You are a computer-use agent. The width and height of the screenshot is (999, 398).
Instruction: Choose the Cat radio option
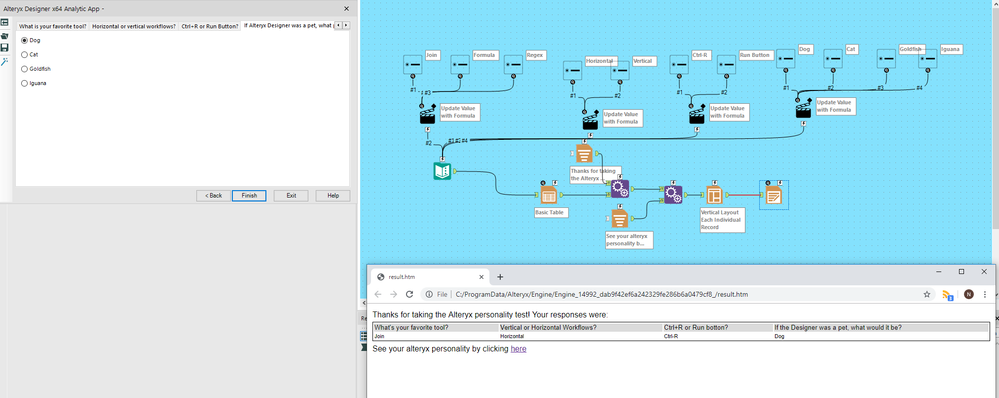coord(24,55)
